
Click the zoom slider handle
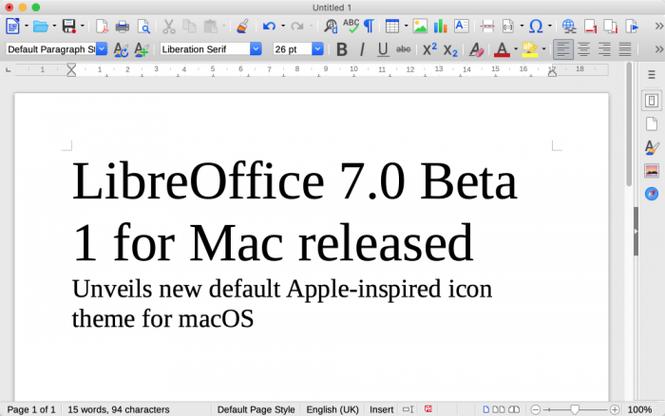pos(575,409)
